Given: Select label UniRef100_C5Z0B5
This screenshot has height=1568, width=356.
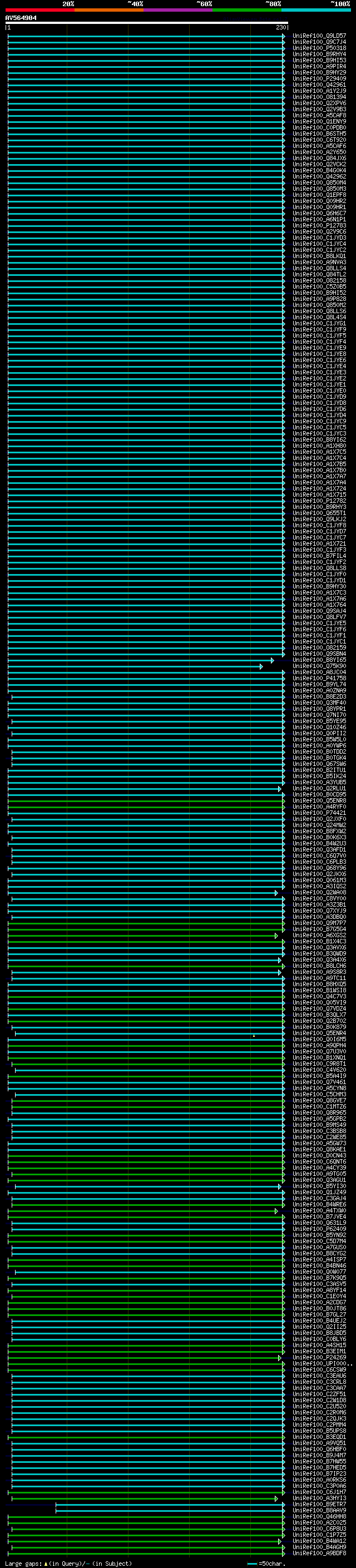Looking at the screenshot, I should (x=319, y=286).
